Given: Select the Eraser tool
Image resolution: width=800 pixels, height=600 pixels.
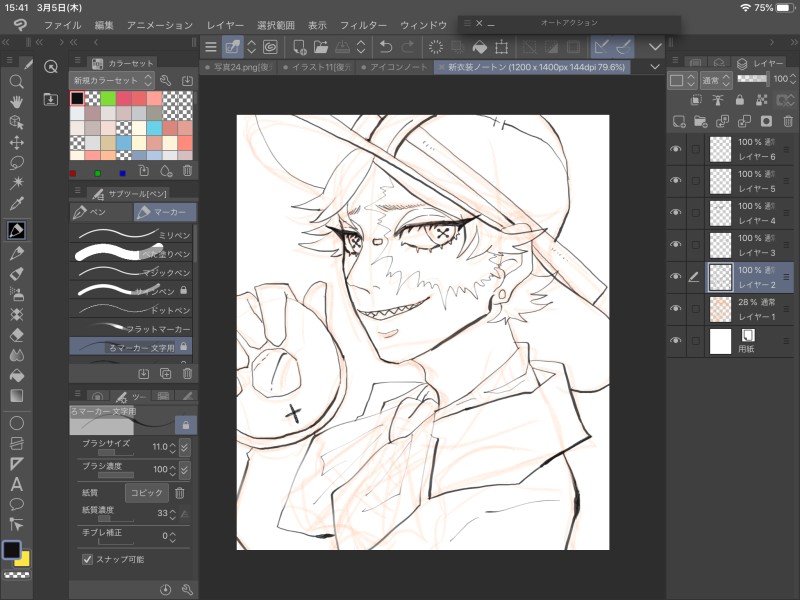Looking at the screenshot, I should point(16,335).
